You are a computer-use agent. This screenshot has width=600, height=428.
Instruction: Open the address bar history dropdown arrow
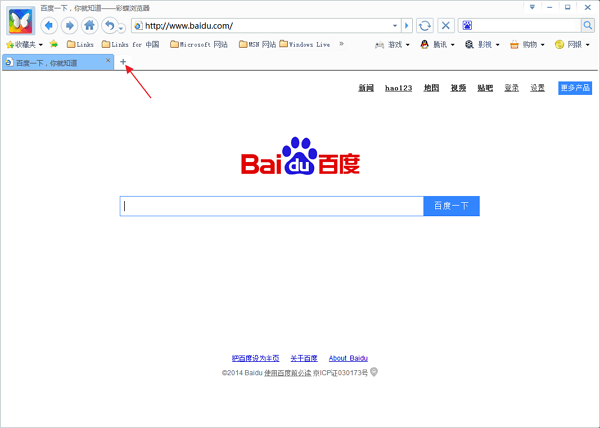click(x=395, y=26)
